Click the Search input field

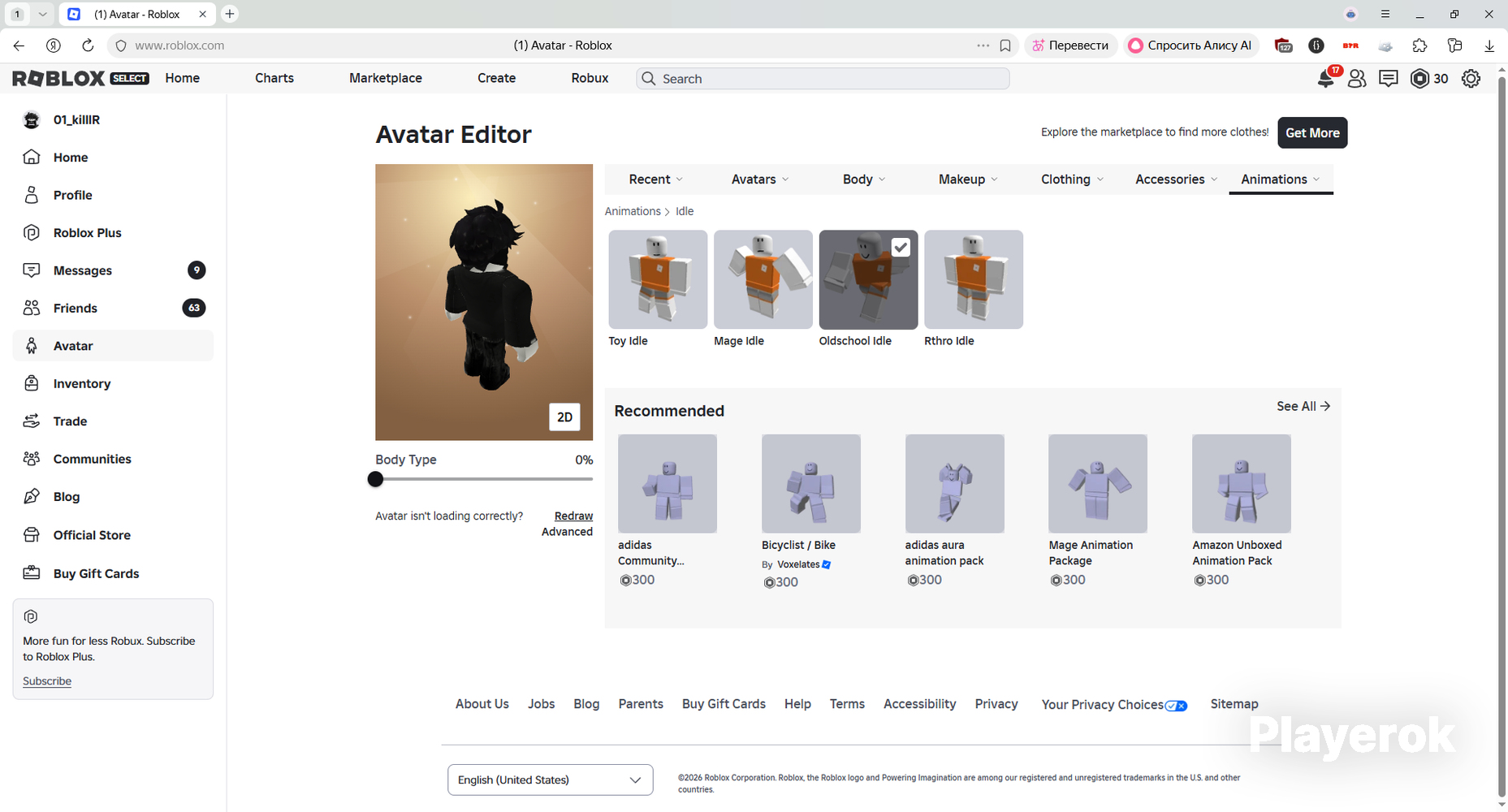823,79
